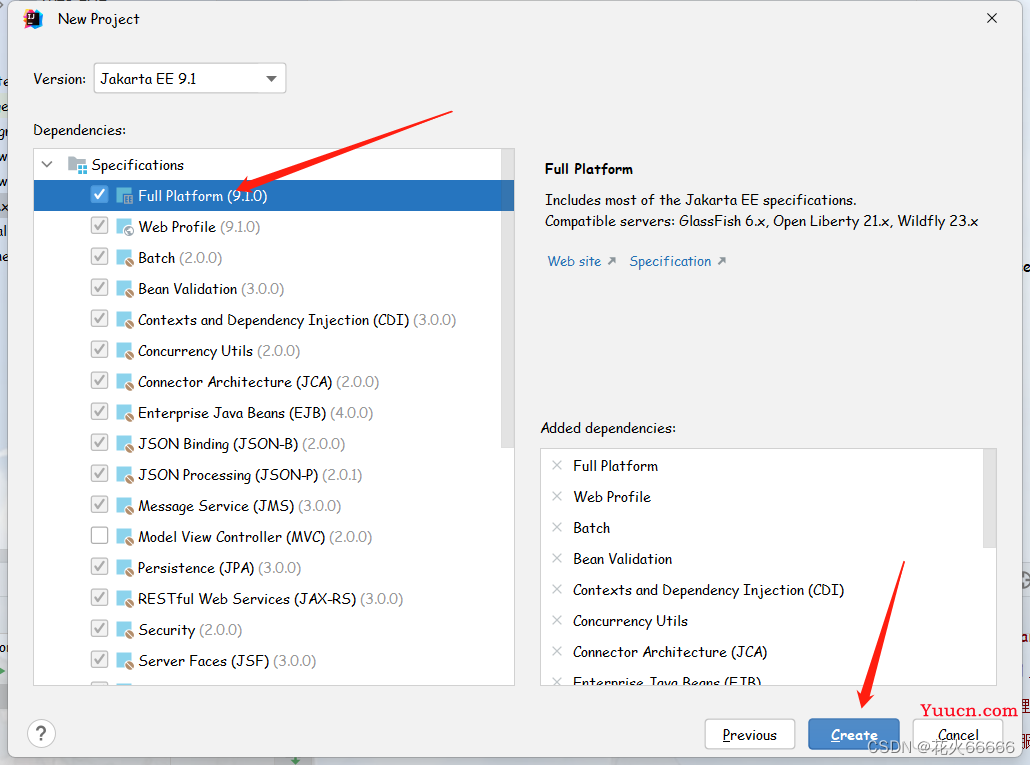Toggle the Contexts and Dependency Injection checkbox
Viewport: 1030px width, 765px height.
click(x=99, y=319)
